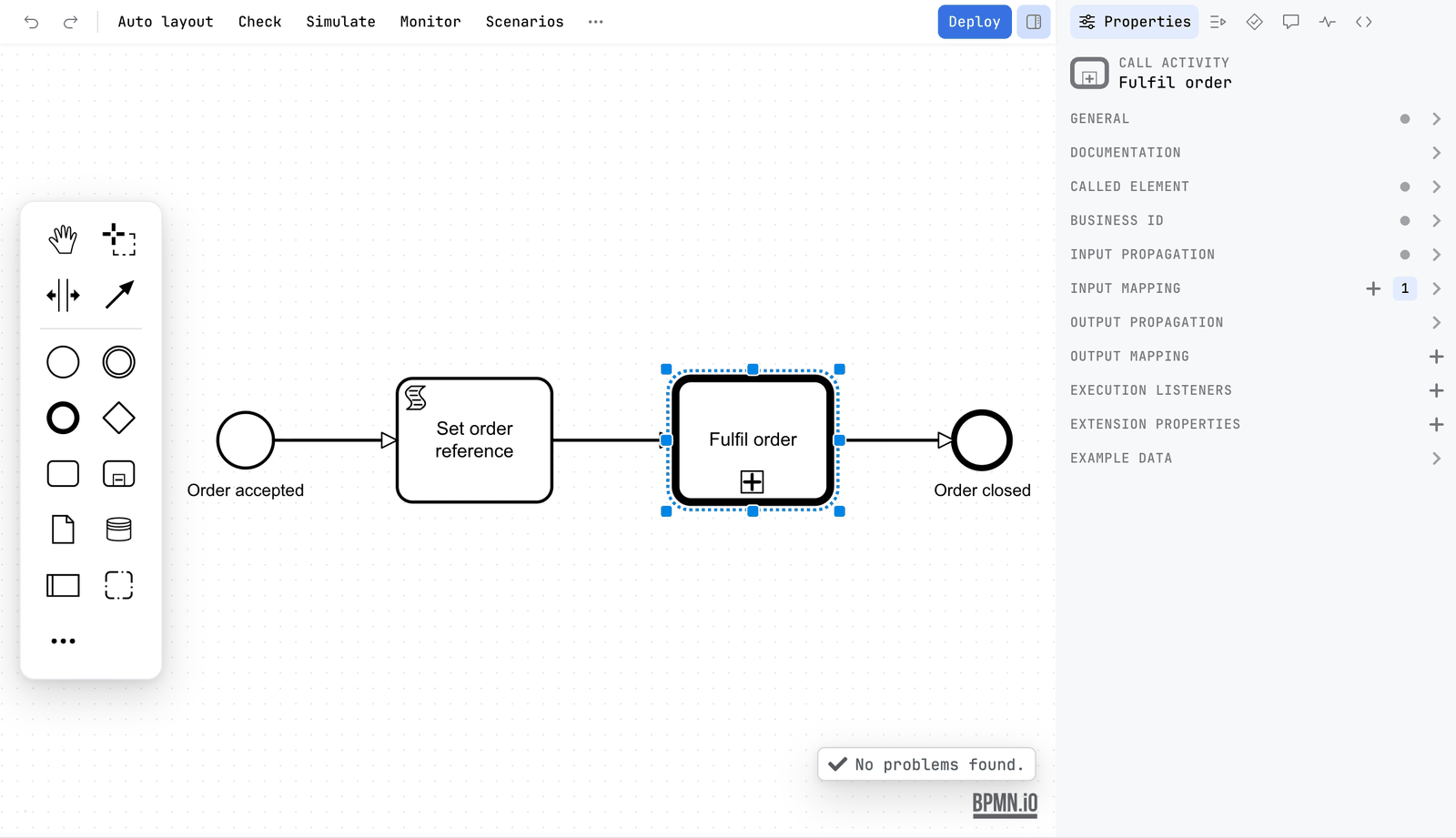Open the Scenarios menu item
The height and width of the screenshot is (838, 1456).
click(x=524, y=22)
